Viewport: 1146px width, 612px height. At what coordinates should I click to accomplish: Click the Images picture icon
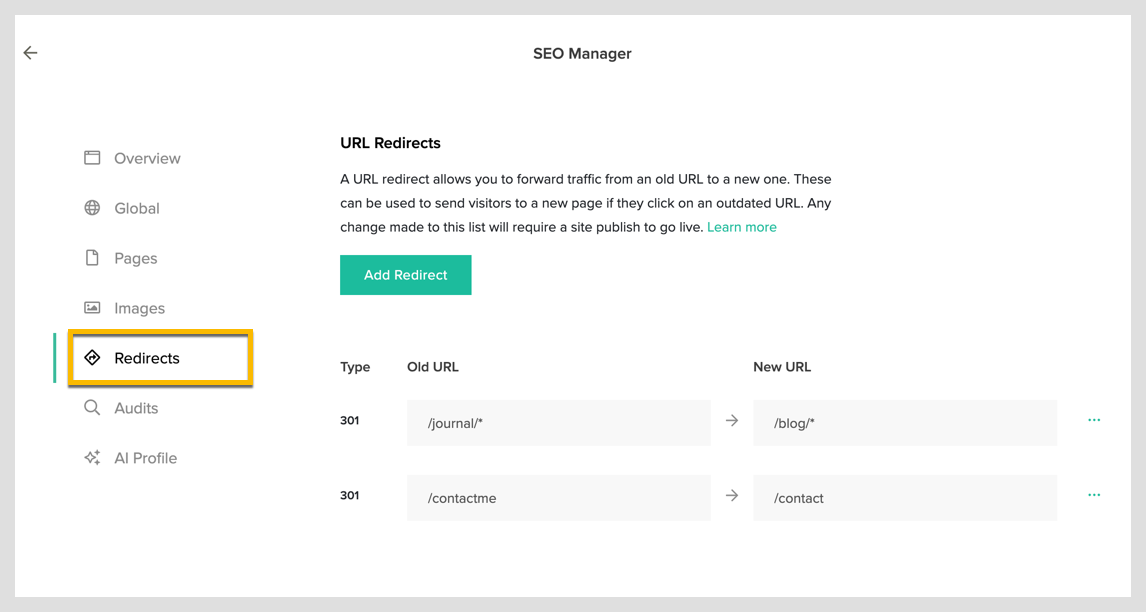(92, 308)
